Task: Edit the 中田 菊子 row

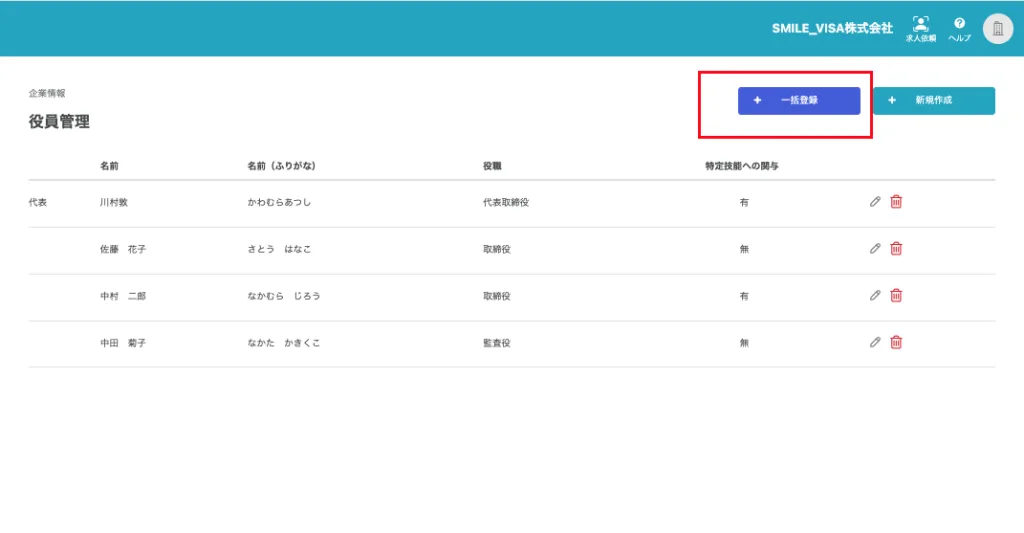Action: 875,342
